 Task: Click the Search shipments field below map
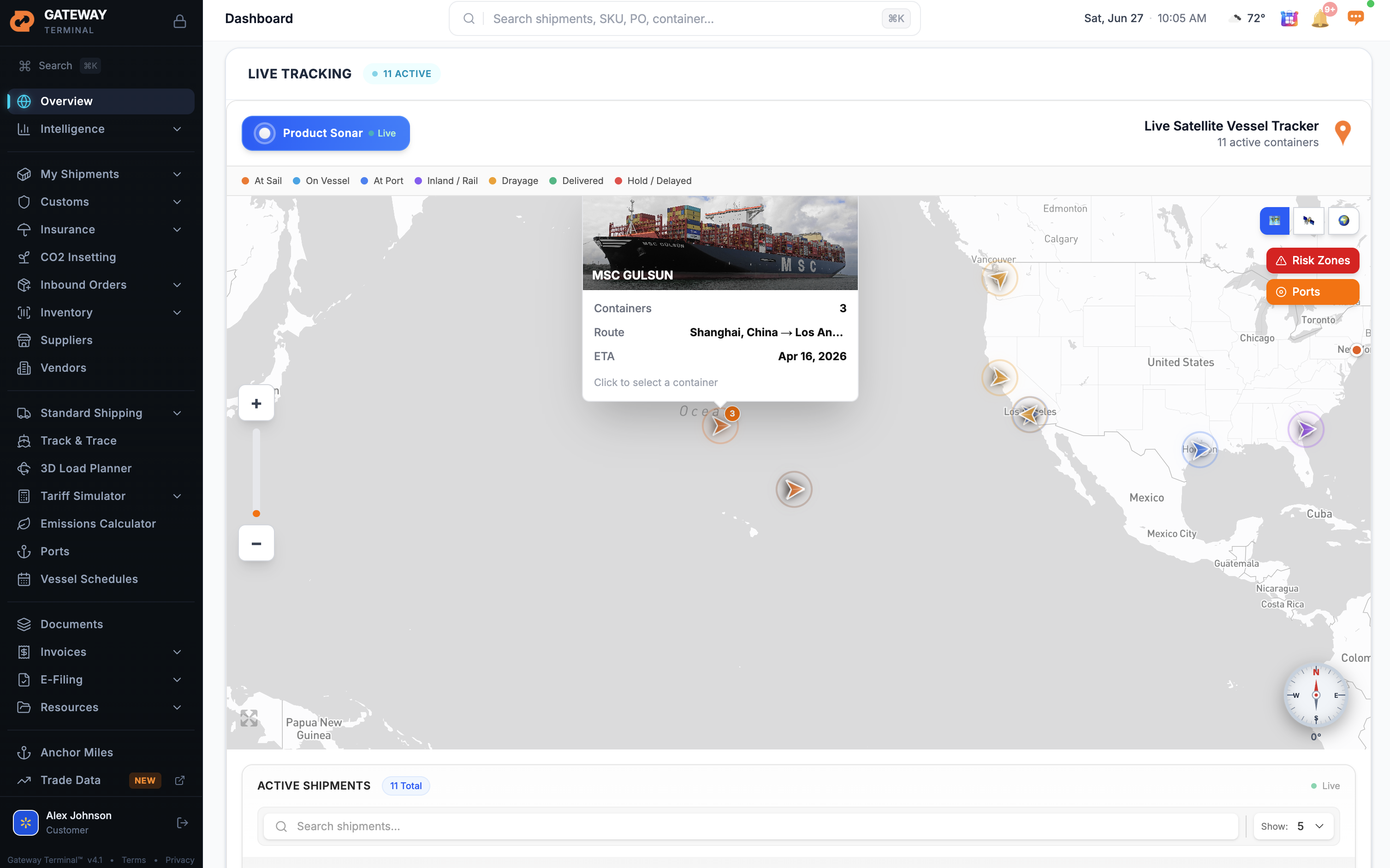[x=750, y=826]
